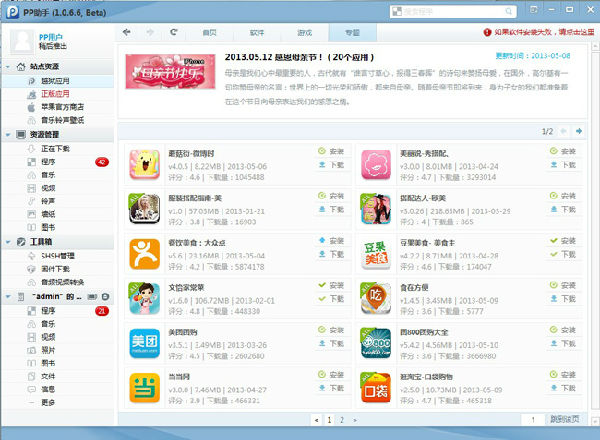Open 苹果官方商店 with the Apple icon
The image size is (600, 440).
pos(62,107)
